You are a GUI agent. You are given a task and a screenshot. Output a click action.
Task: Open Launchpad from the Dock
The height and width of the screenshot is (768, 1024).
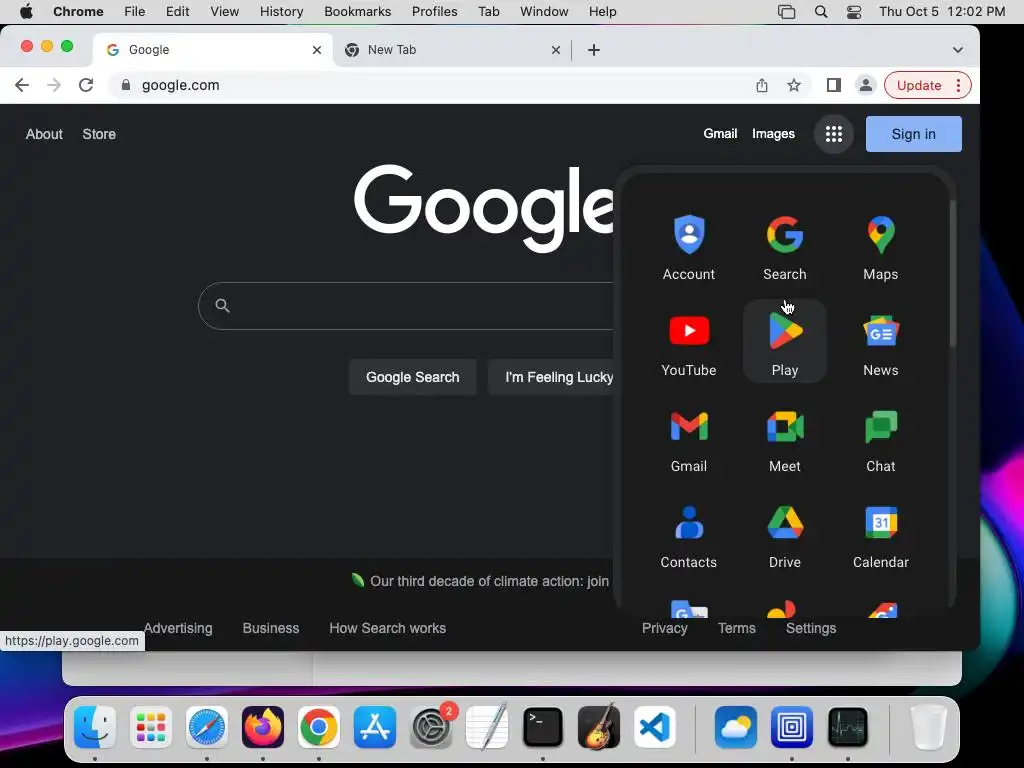coord(151,727)
